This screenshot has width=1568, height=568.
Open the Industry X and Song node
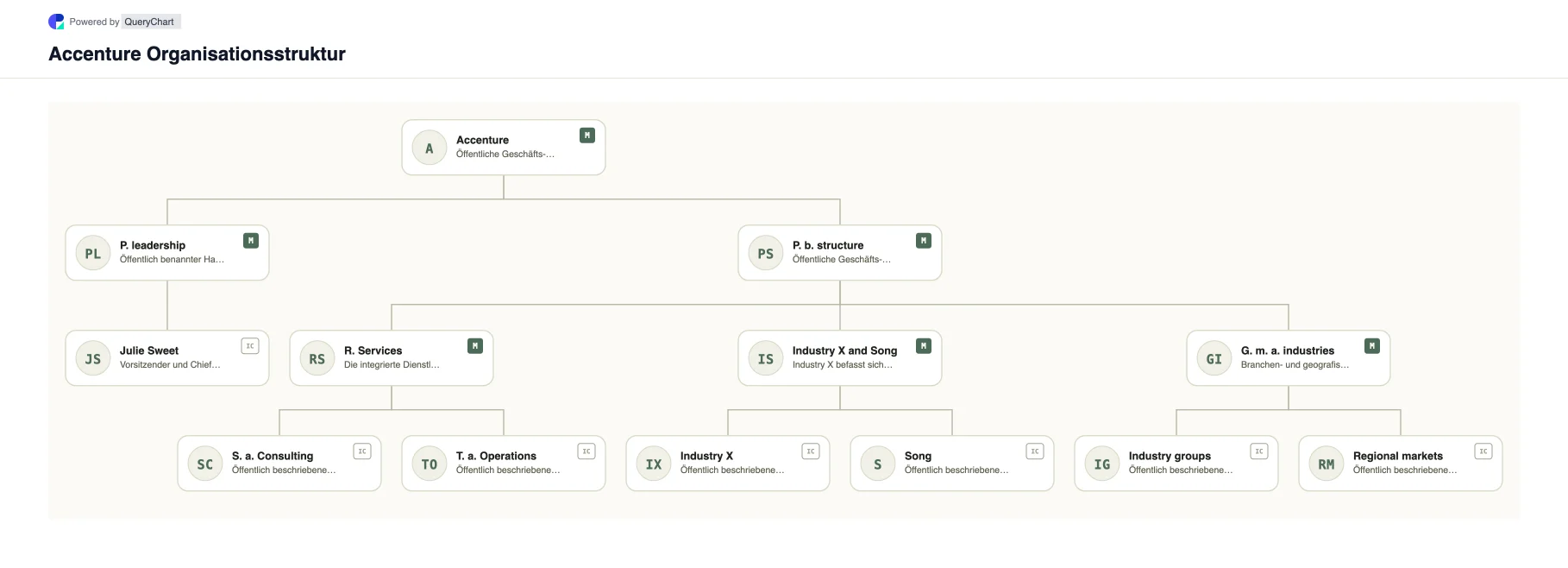(x=840, y=358)
